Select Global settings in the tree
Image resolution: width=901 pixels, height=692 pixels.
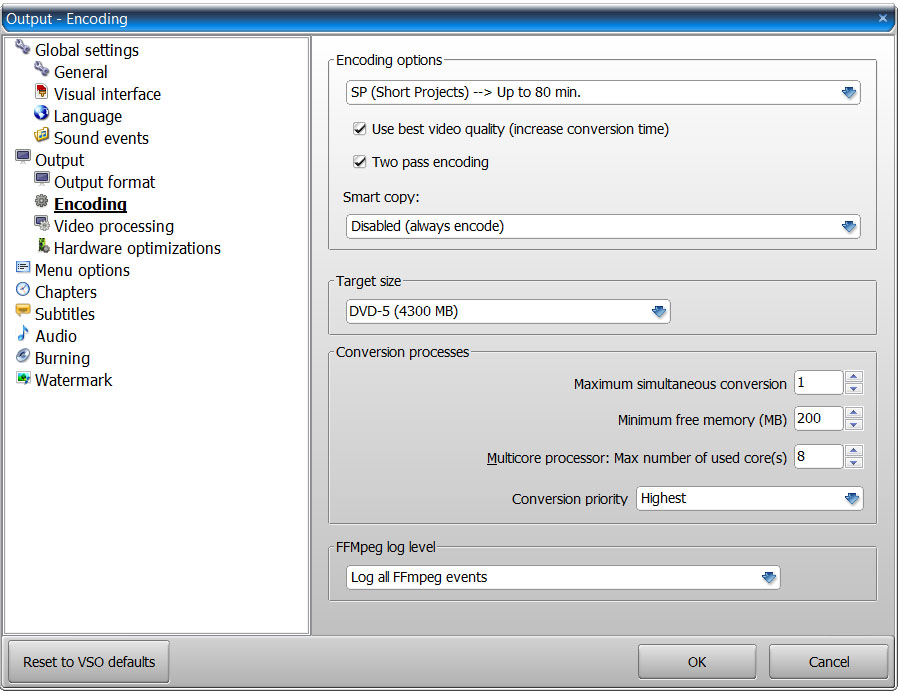pos(87,51)
